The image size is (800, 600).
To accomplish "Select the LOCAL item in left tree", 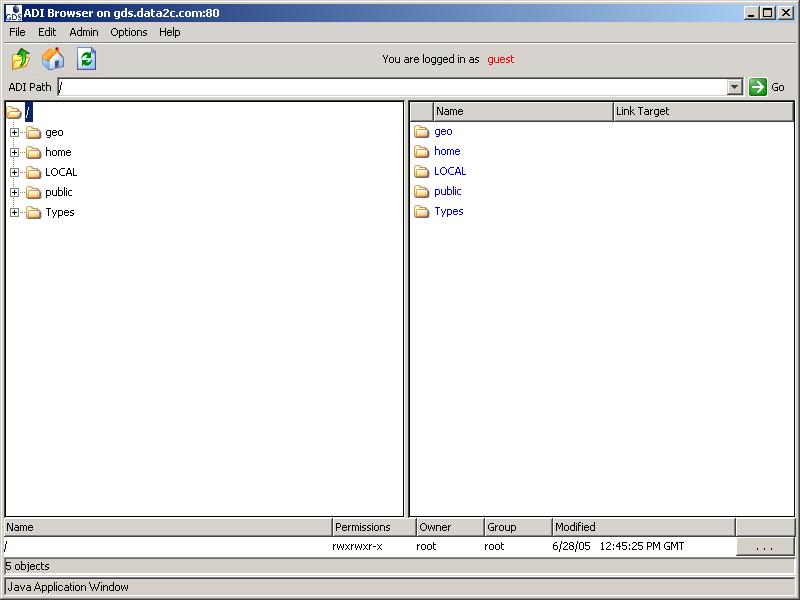I will [x=60, y=172].
